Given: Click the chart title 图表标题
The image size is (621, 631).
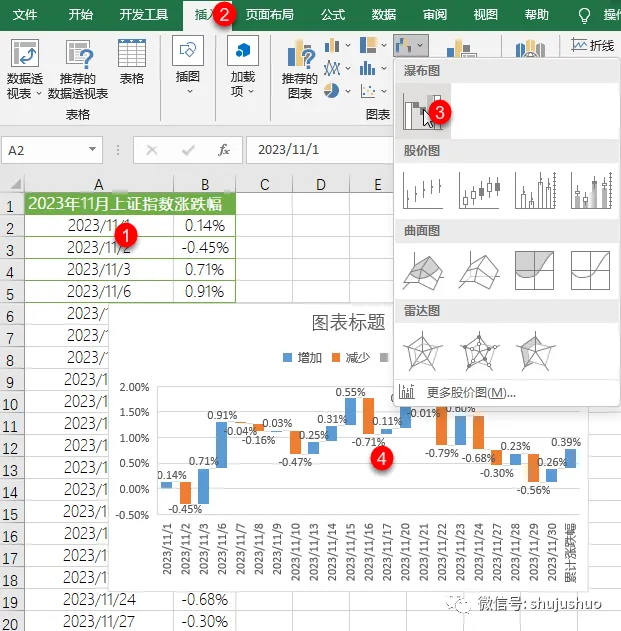Looking at the screenshot, I should point(349,322).
